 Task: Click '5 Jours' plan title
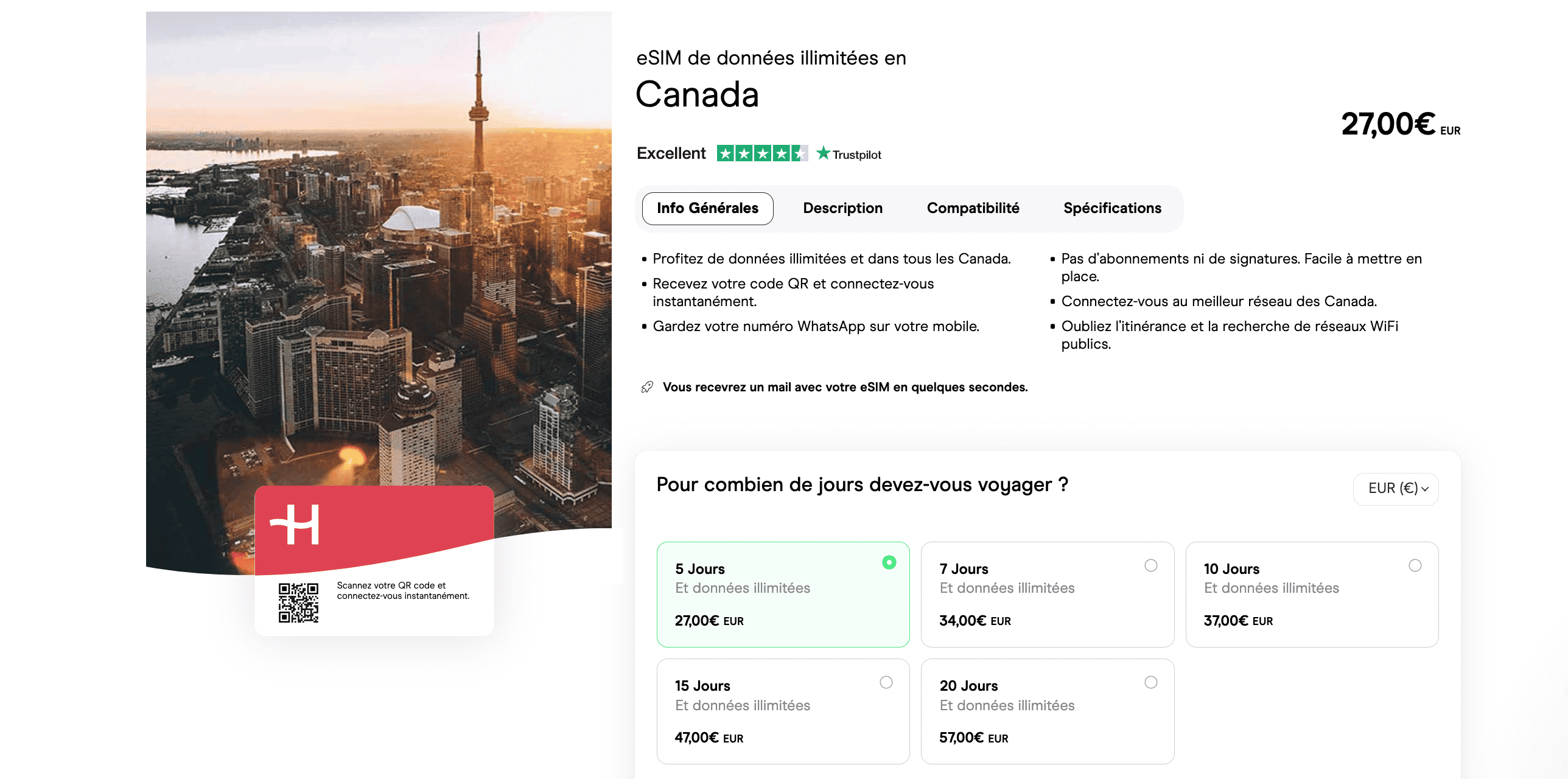coord(699,569)
